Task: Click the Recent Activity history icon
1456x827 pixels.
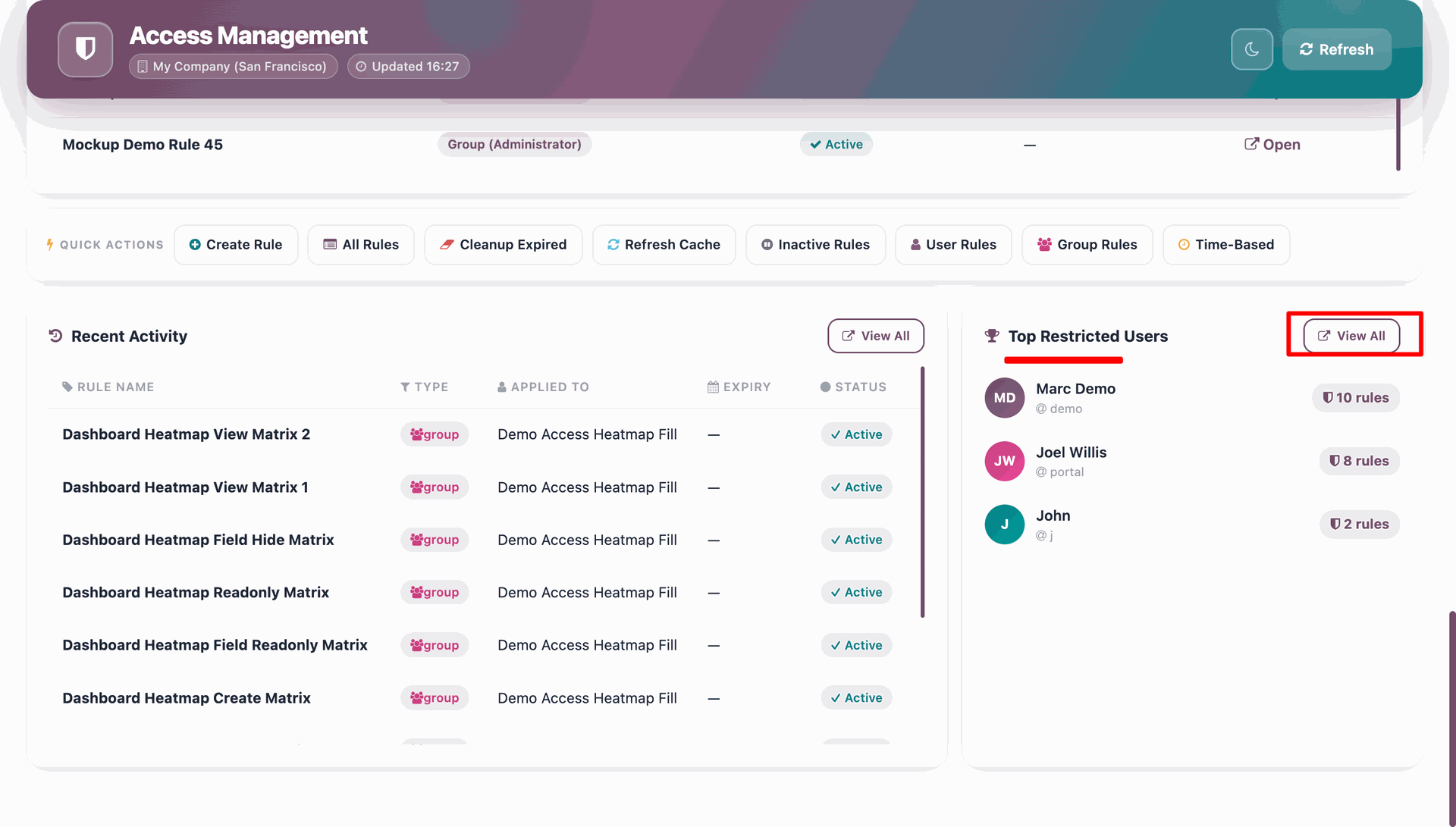Action: pos(55,335)
